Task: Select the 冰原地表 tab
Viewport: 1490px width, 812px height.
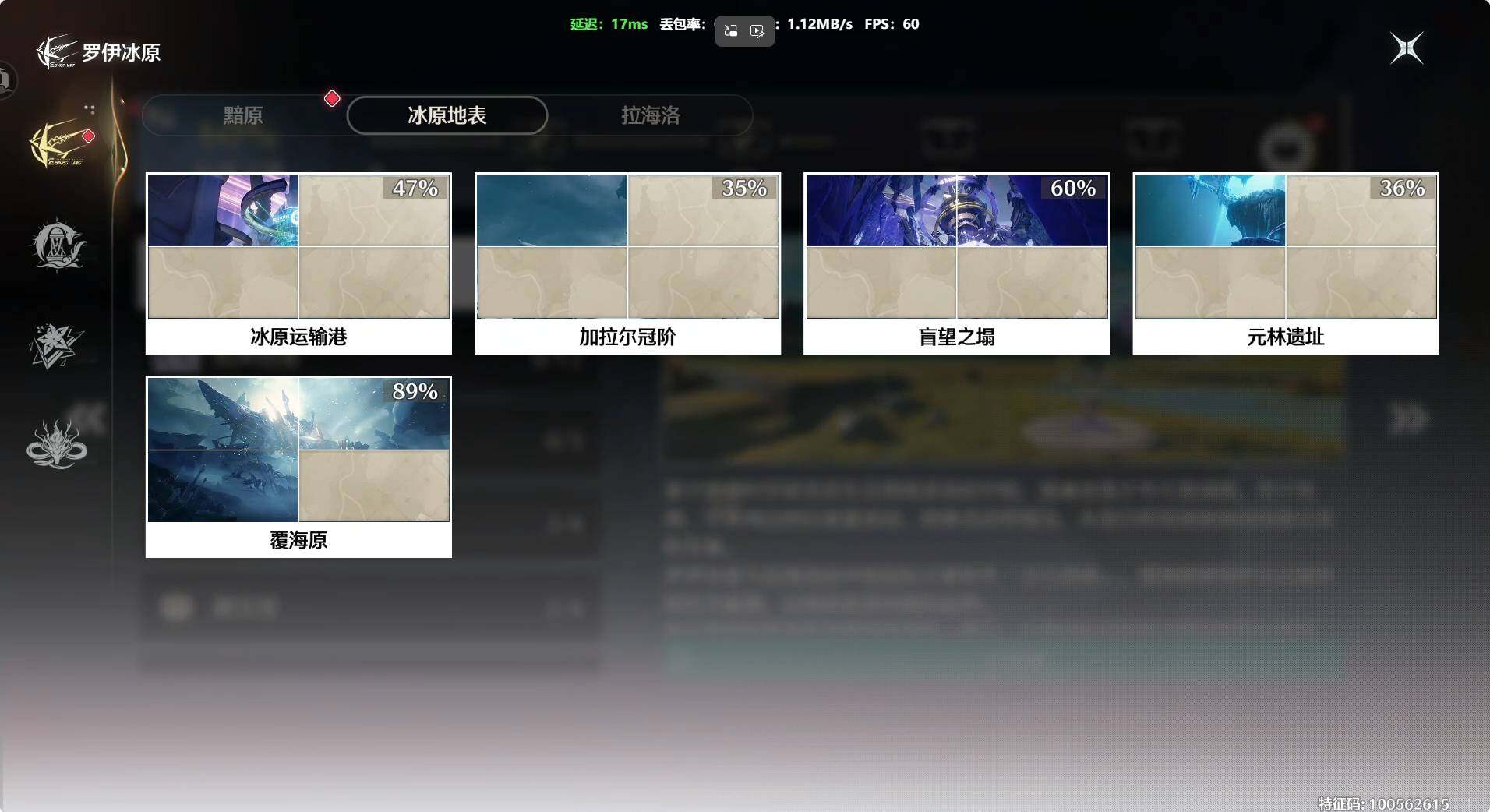Action: 447,115
